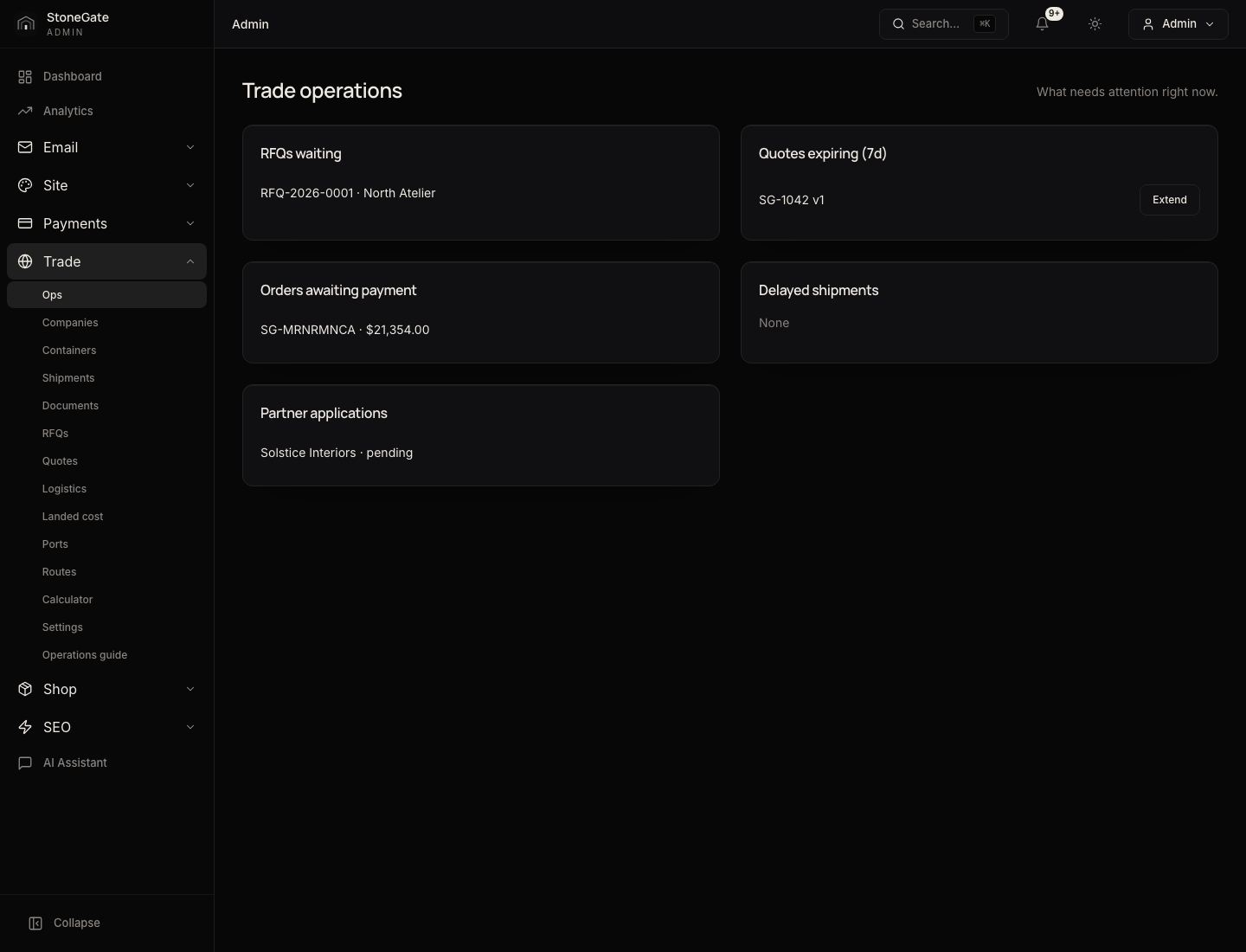
Task: Open the Quotes sidebar item
Action: coord(106,461)
